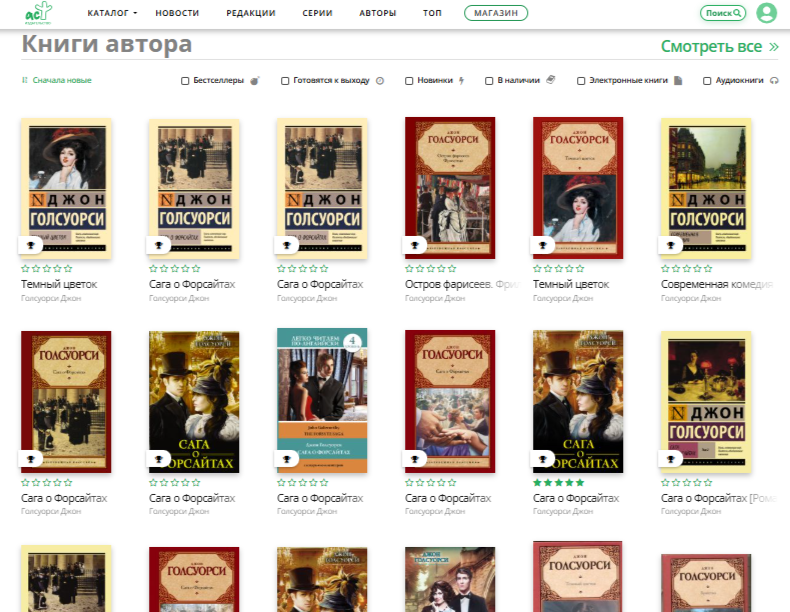Click trophy badge on Современная комедия cover
Viewport: 790px width, 612px height.
pyautogui.click(x=671, y=245)
